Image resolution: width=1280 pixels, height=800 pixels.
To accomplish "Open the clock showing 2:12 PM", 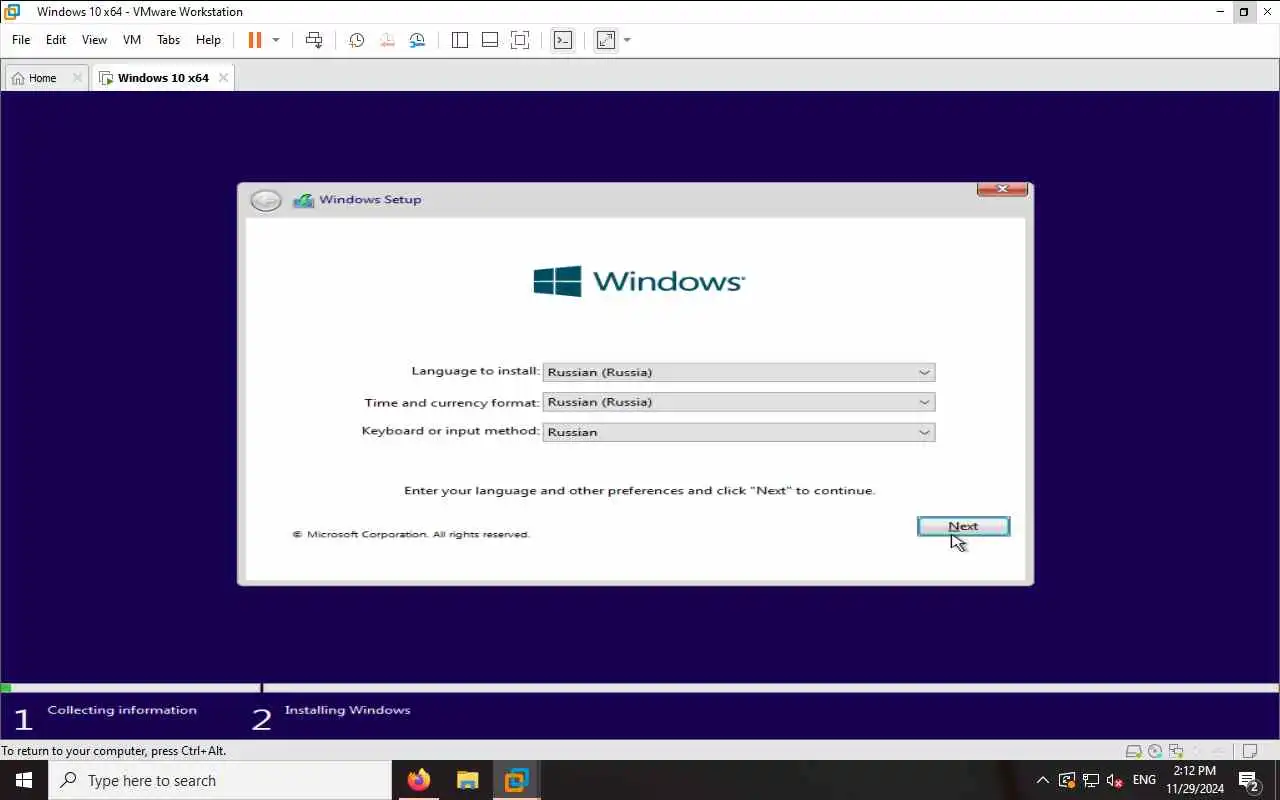I will [1195, 780].
